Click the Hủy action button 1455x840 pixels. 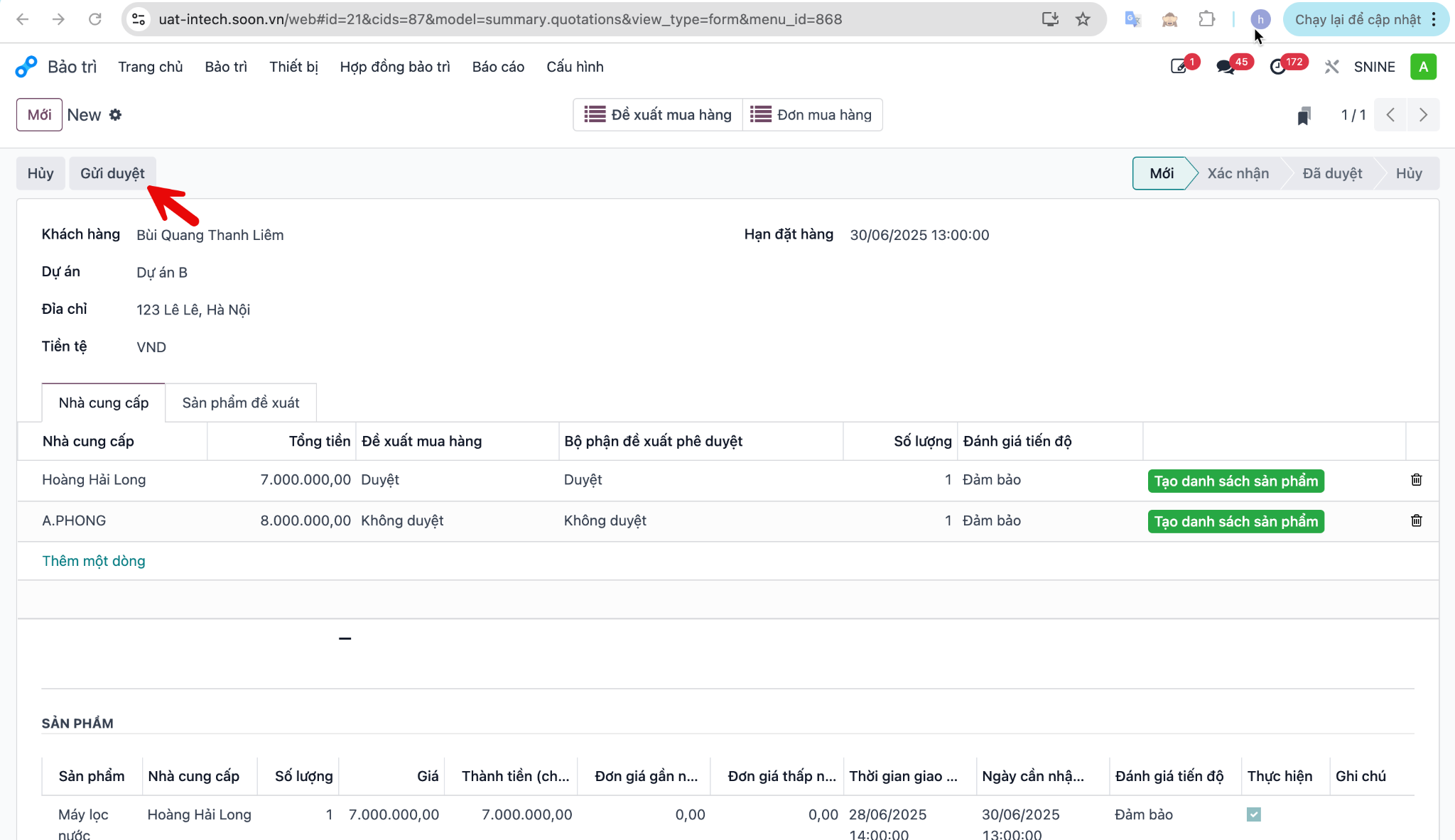coord(40,173)
